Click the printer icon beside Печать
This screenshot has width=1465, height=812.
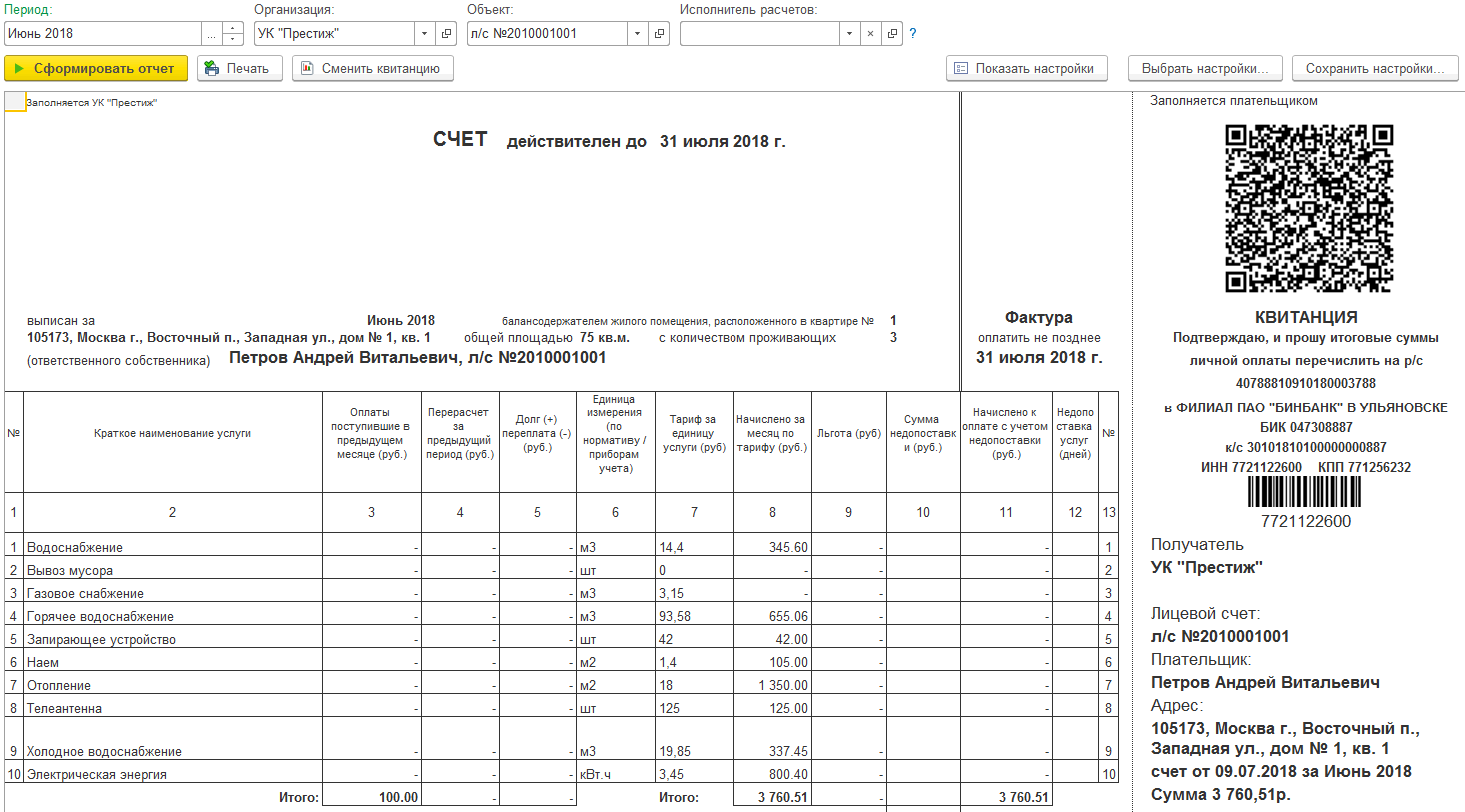tap(212, 69)
